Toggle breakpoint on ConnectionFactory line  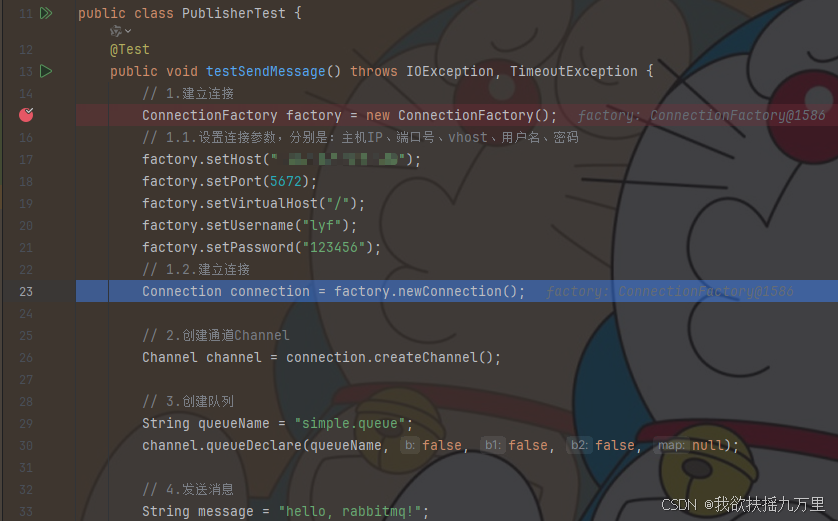(26, 115)
